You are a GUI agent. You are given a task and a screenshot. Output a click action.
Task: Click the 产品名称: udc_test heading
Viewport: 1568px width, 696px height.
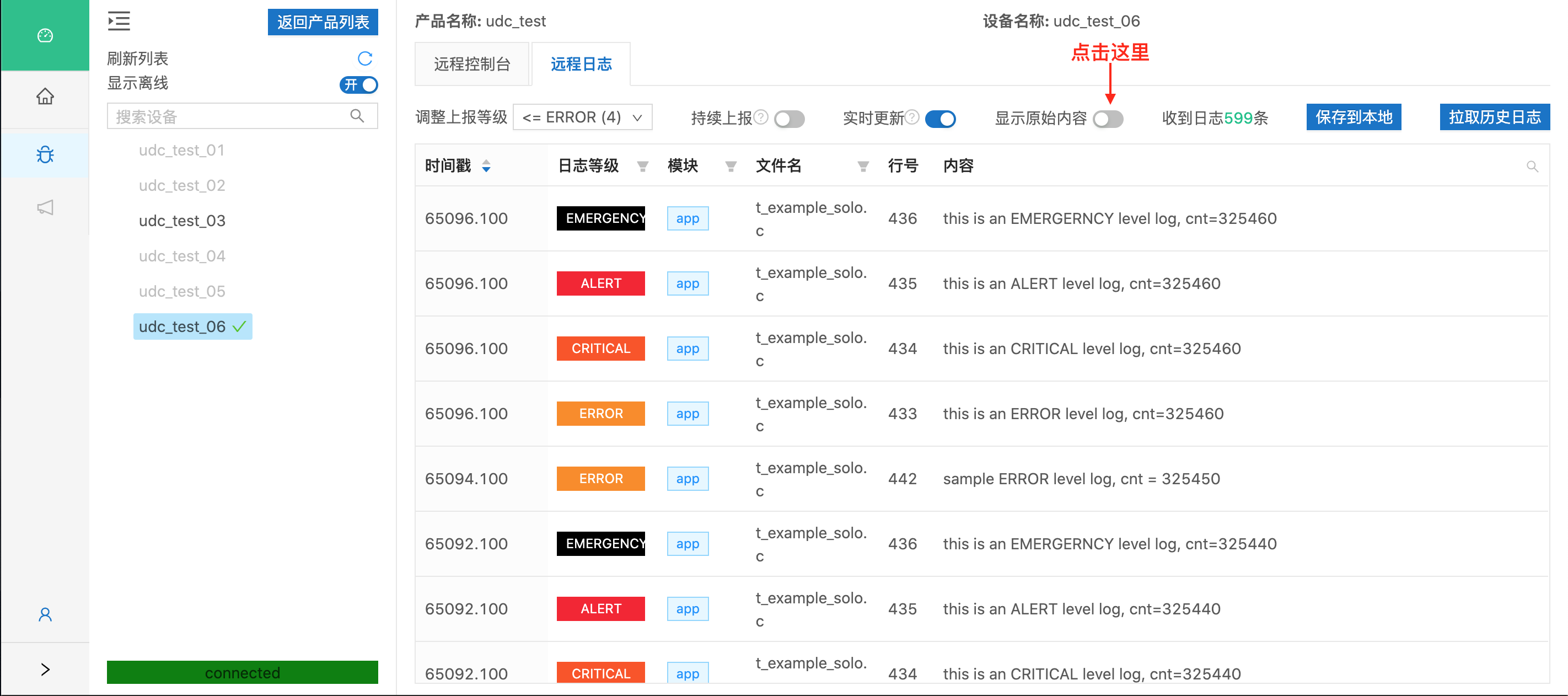click(x=480, y=22)
